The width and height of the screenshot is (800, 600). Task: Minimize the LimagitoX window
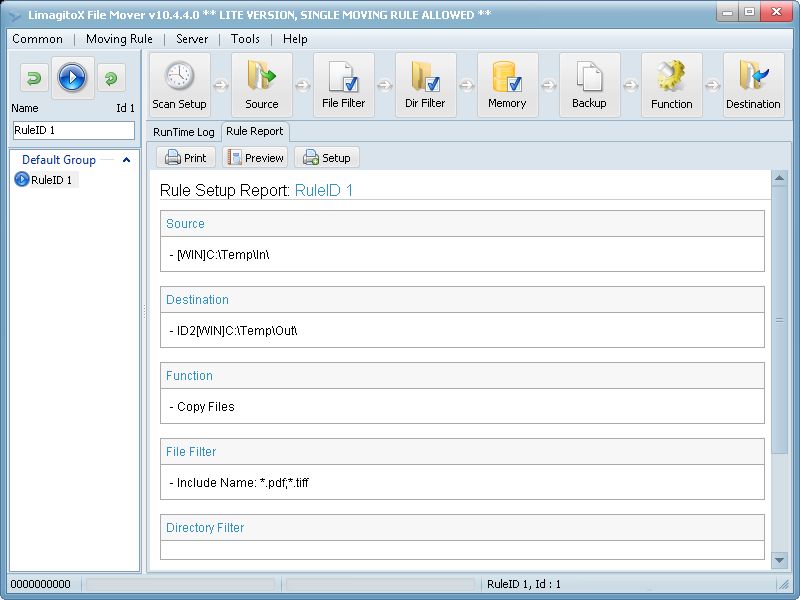(x=728, y=12)
